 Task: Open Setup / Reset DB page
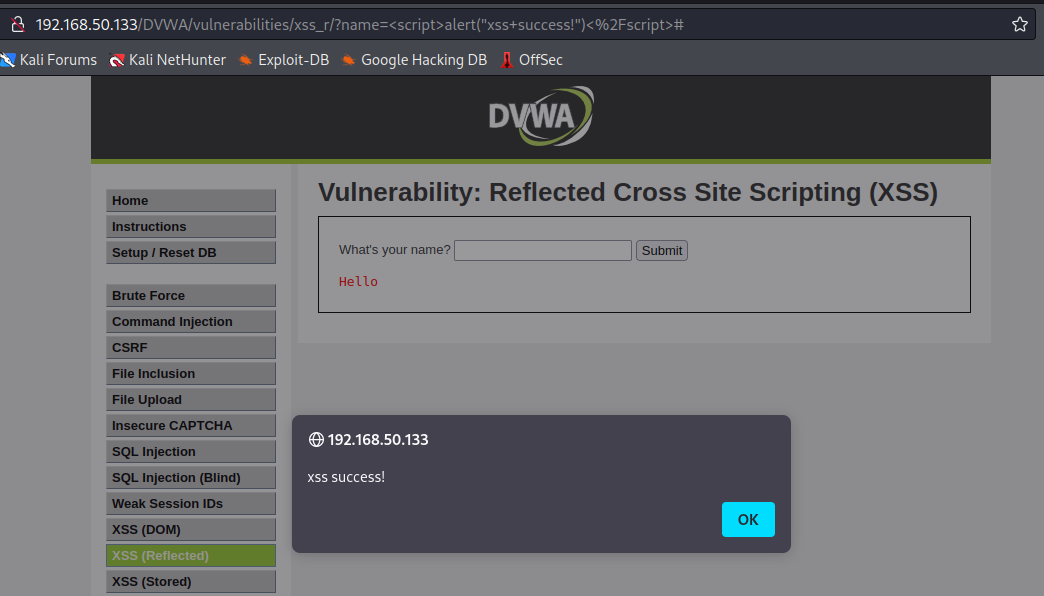tap(190, 252)
